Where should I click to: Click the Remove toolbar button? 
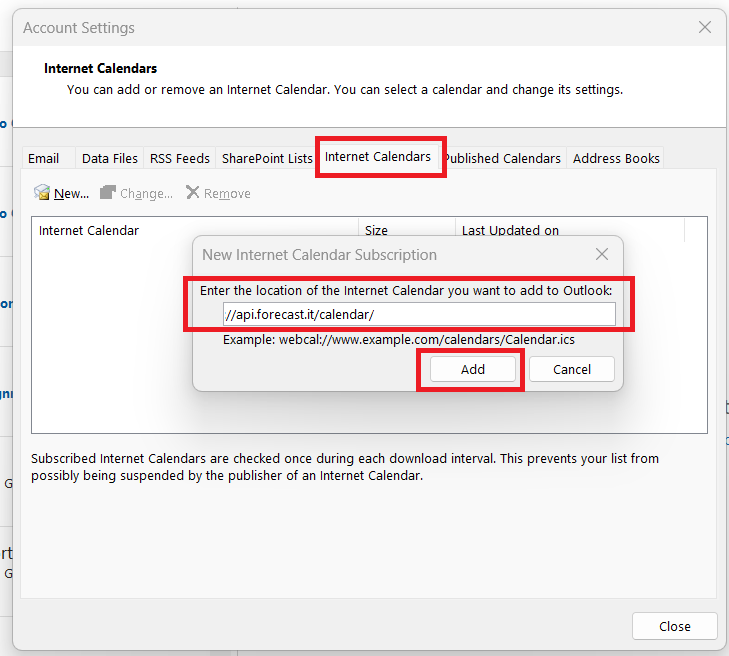click(219, 193)
